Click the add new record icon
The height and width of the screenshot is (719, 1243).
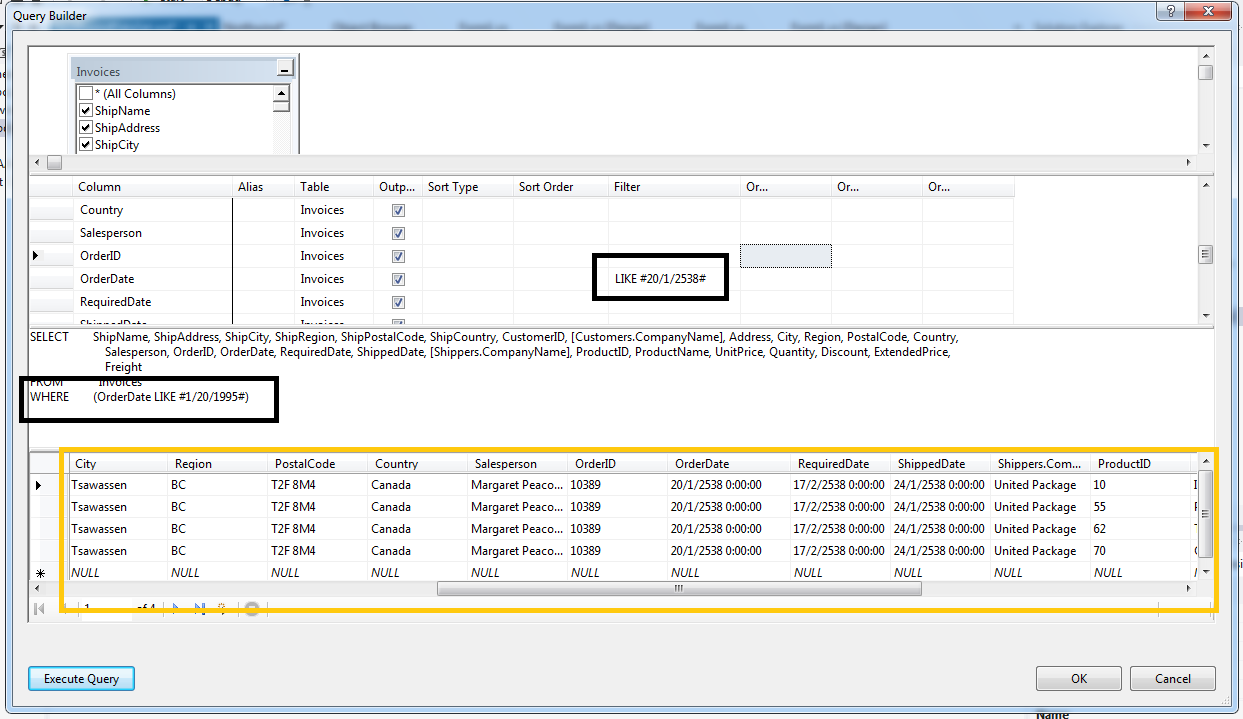click(221, 608)
